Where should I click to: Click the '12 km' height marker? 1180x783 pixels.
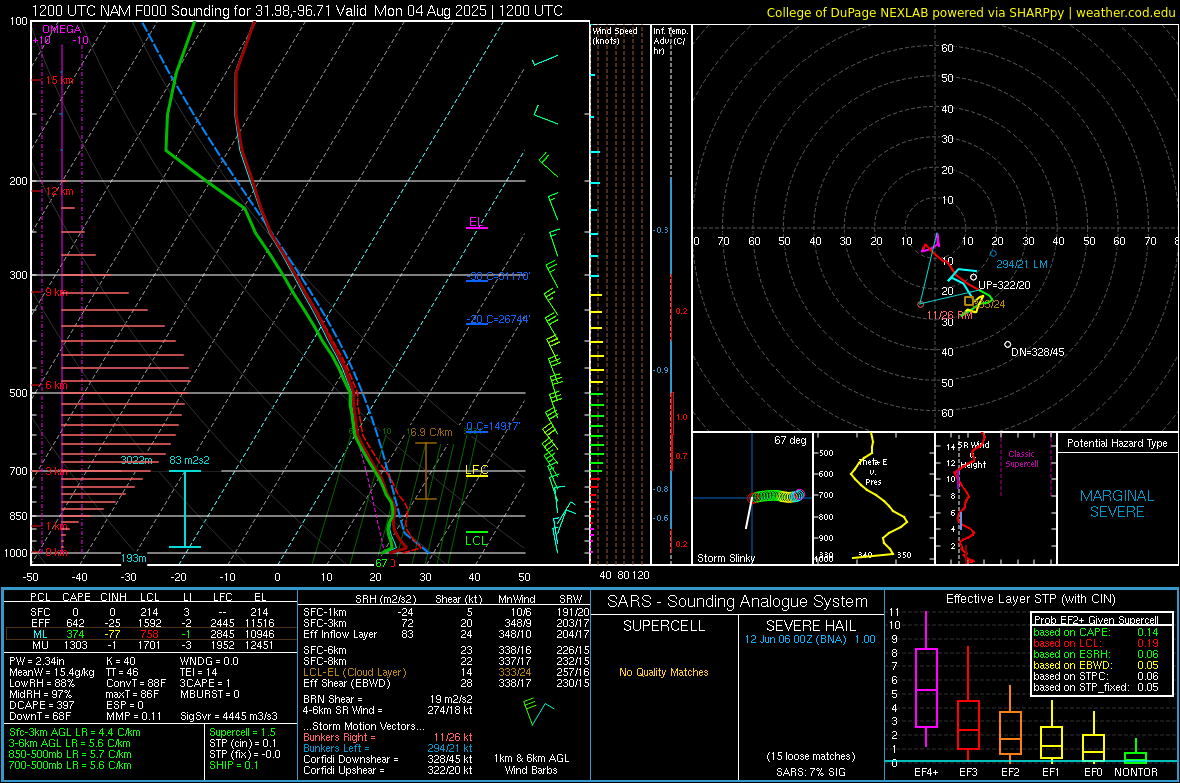59,191
